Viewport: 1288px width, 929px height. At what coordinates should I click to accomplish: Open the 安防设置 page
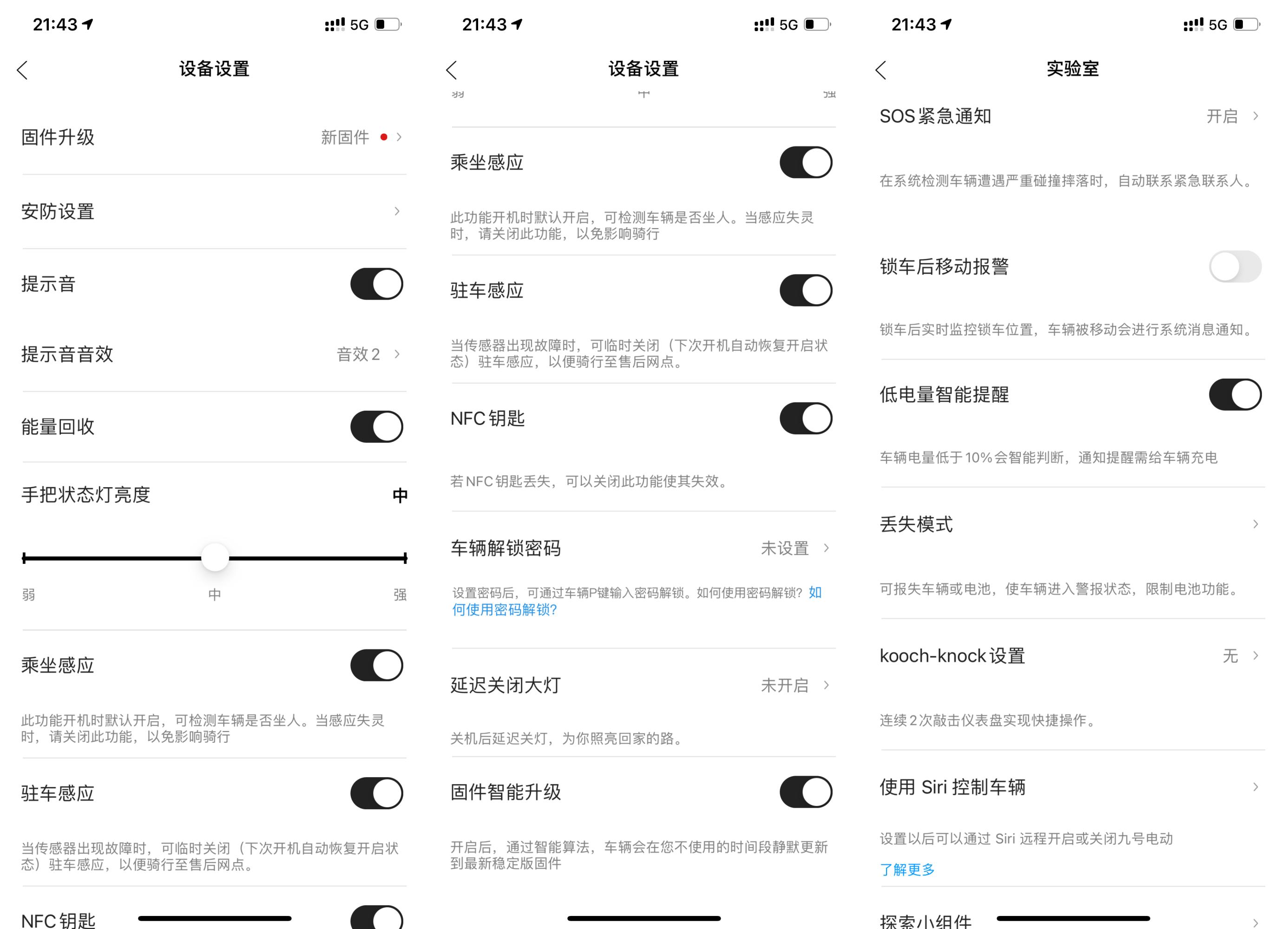click(215, 212)
